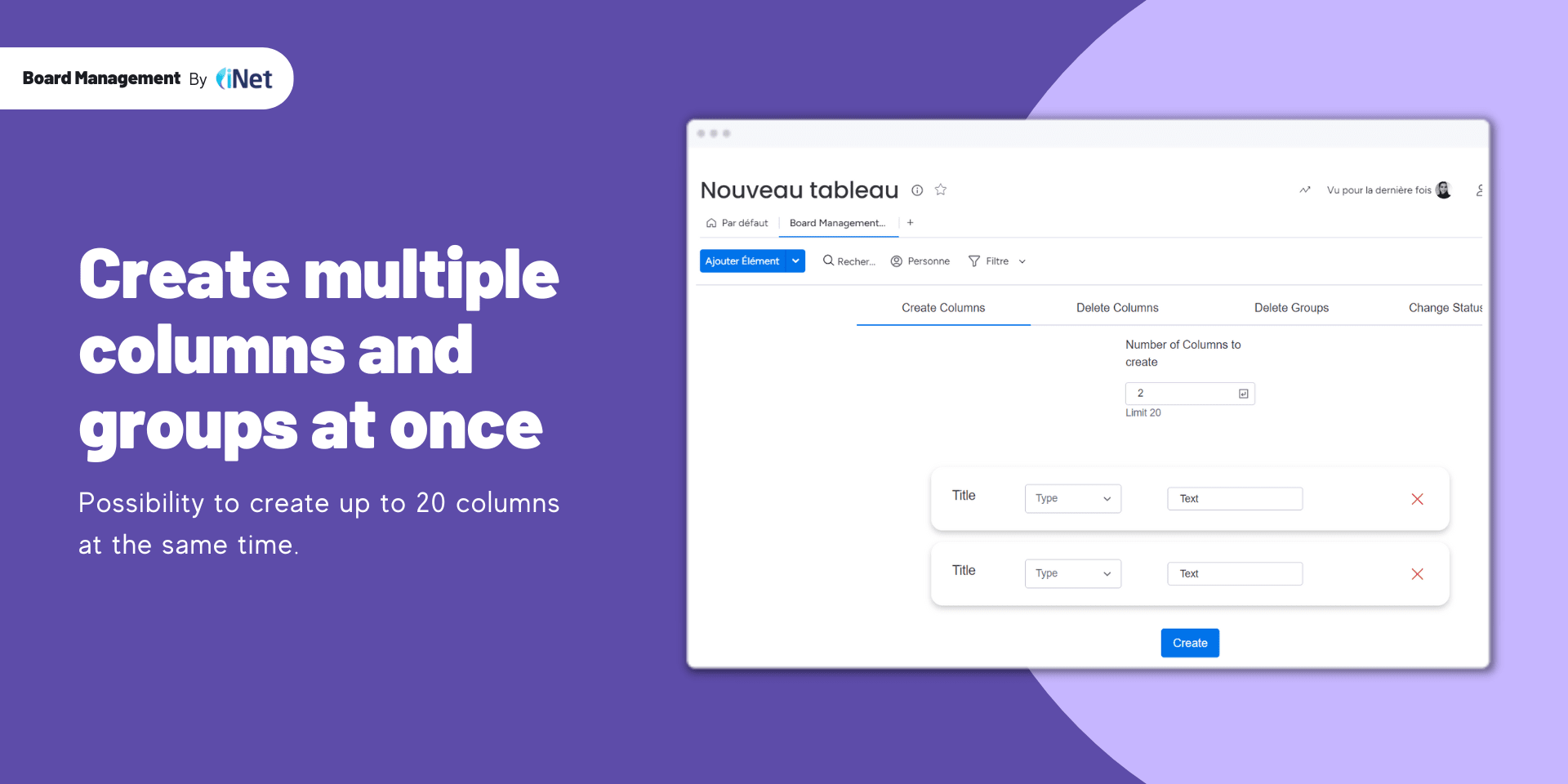
Task: Click the icon inside number of columns field
Action: click(1244, 394)
